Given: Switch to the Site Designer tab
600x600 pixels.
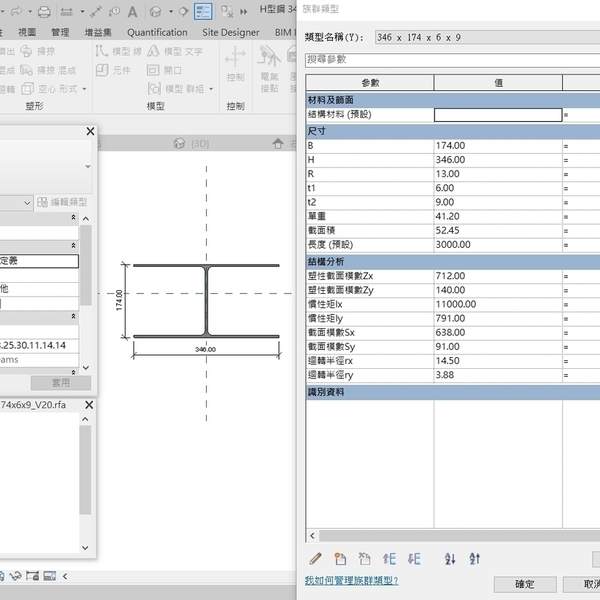Looking at the screenshot, I should [x=231, y=32].
